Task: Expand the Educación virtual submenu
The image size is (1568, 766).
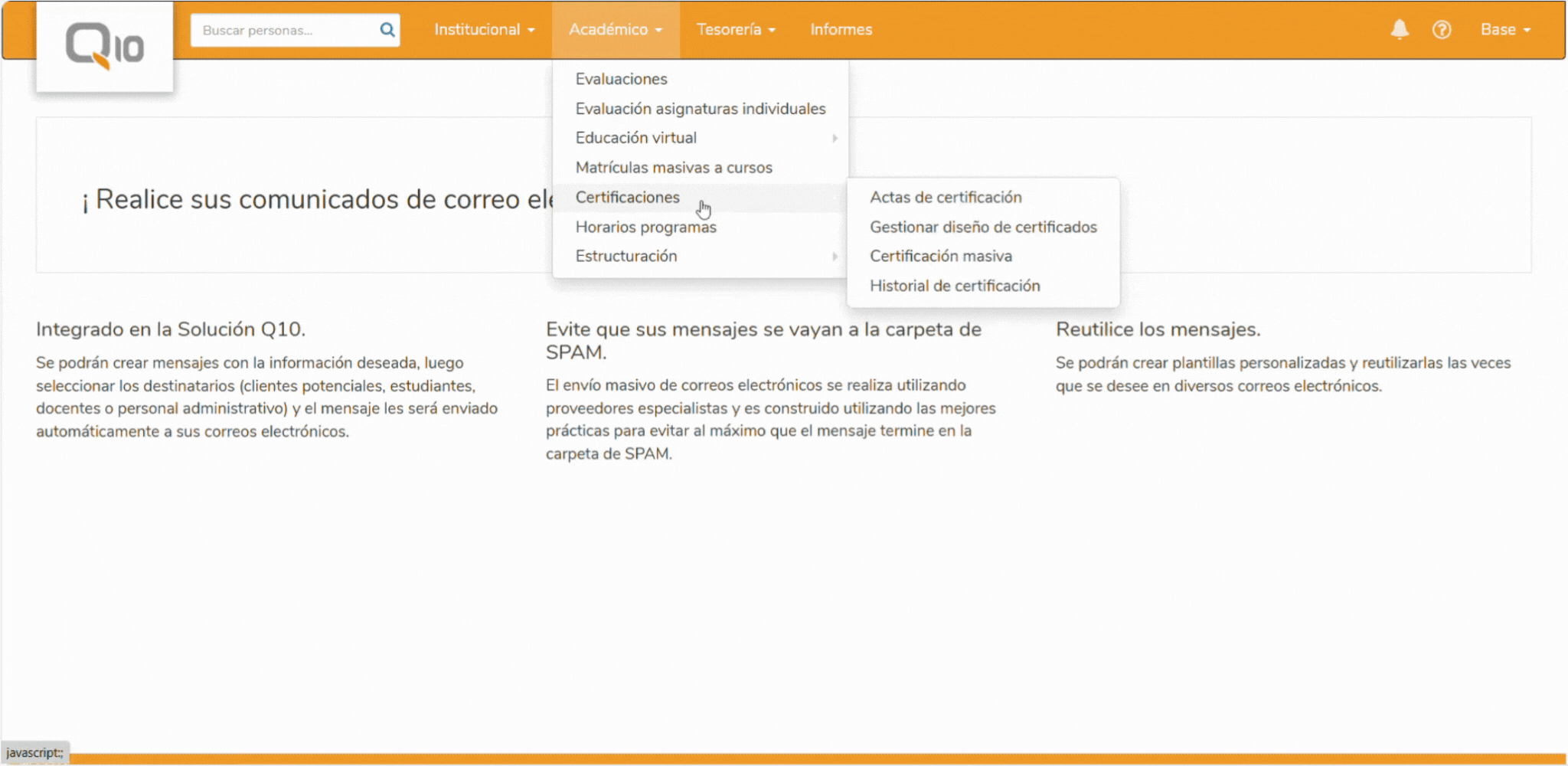Action: tap(636, 137)
